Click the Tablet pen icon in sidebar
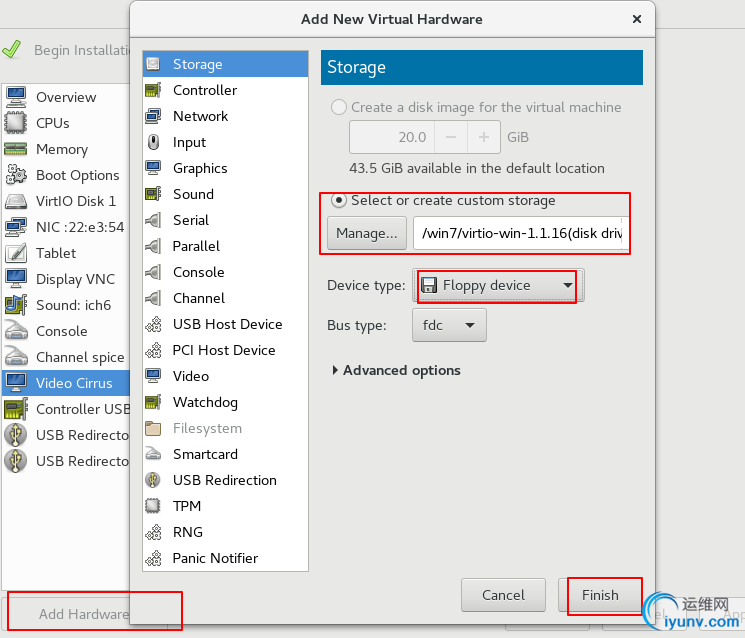 (x=16, y=253)
